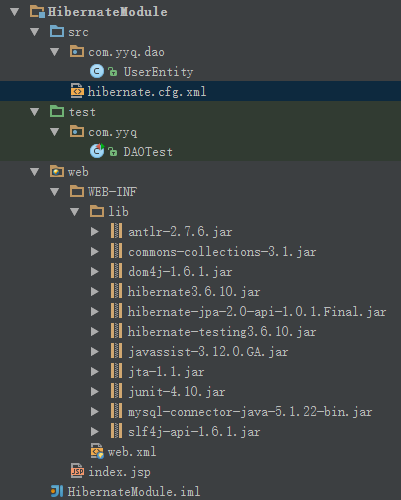
Task: Expand the slf4j-api-1.6.1.jar arrow
Action: tap(95, 432)
